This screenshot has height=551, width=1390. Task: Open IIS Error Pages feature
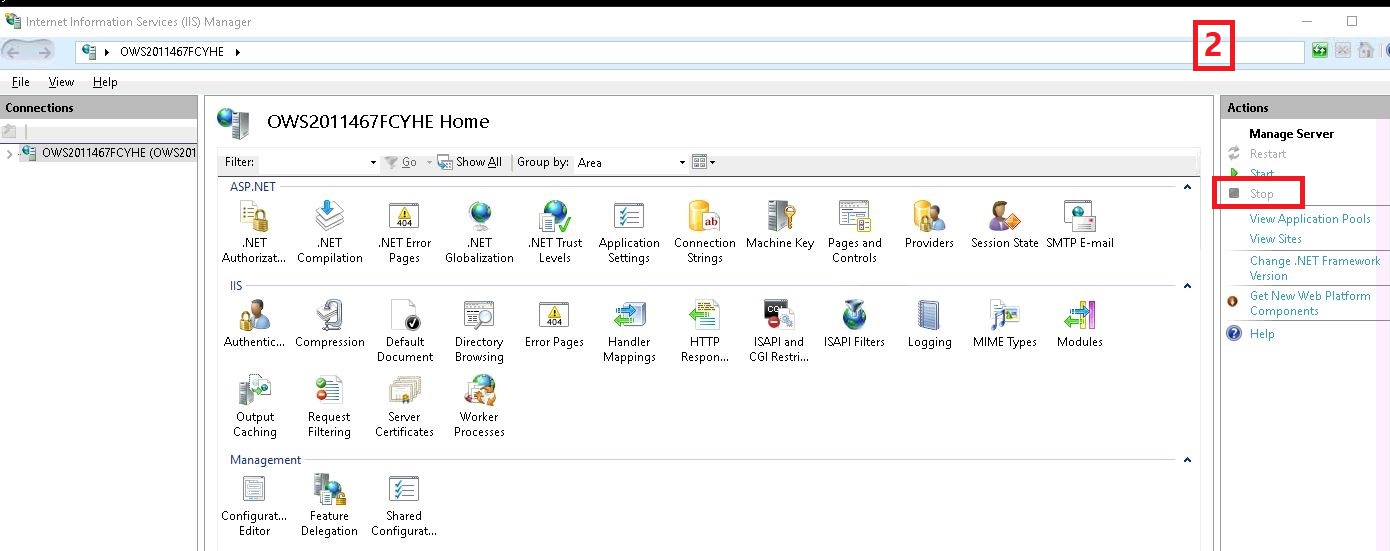pos(554,323)
